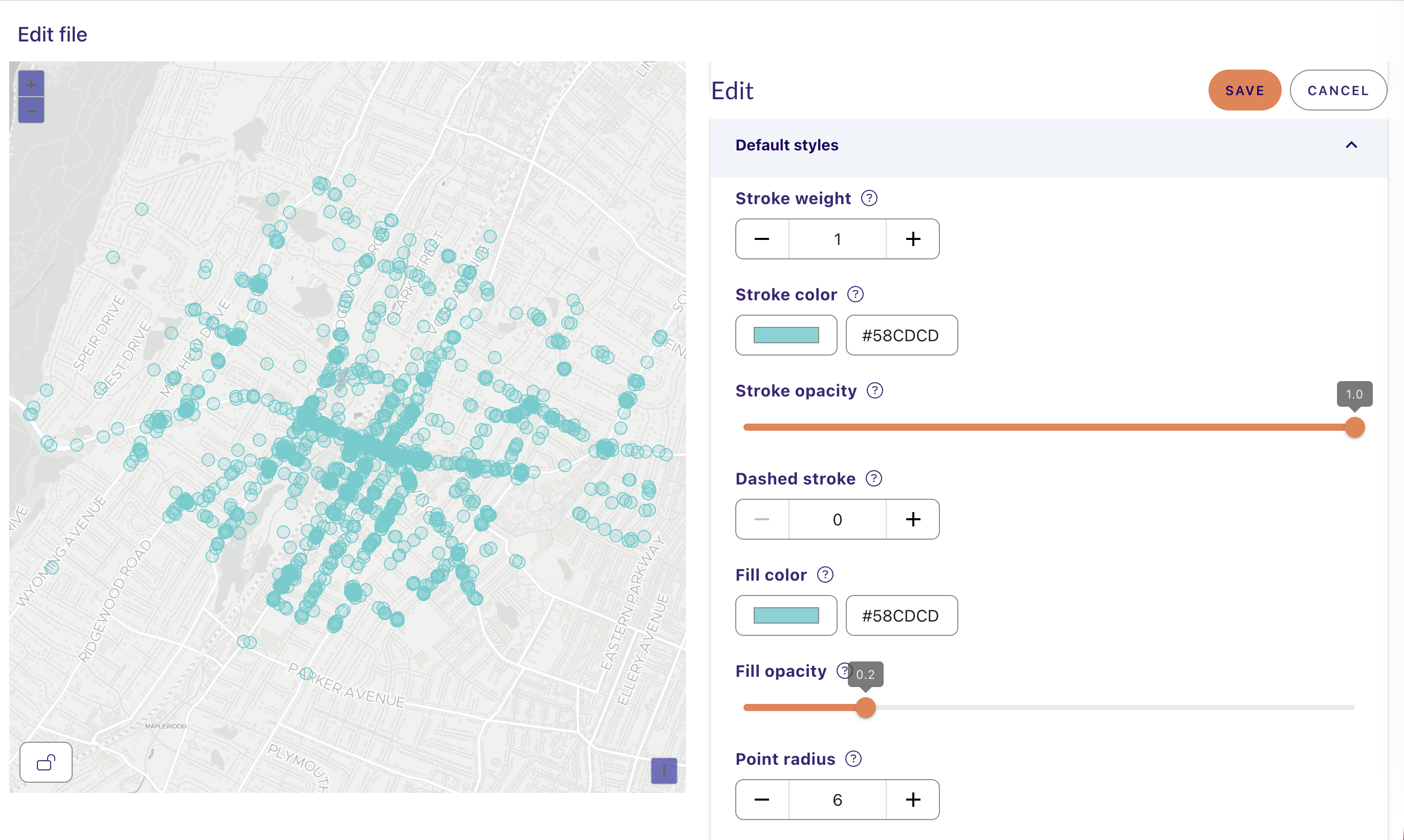The image size is (1404, 840).
Task: Save the style edits
Action: pyautogui.click(x=1244, y=90)
